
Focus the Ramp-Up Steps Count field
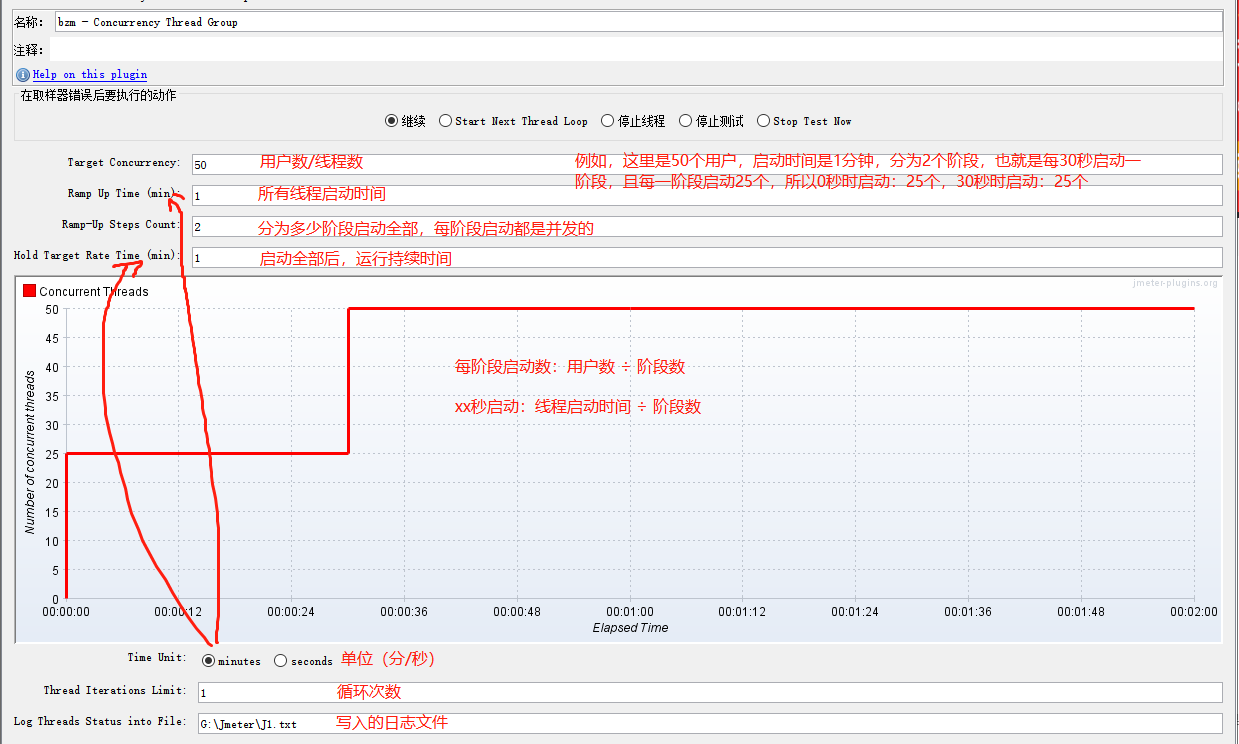click(x=707, y=226)
